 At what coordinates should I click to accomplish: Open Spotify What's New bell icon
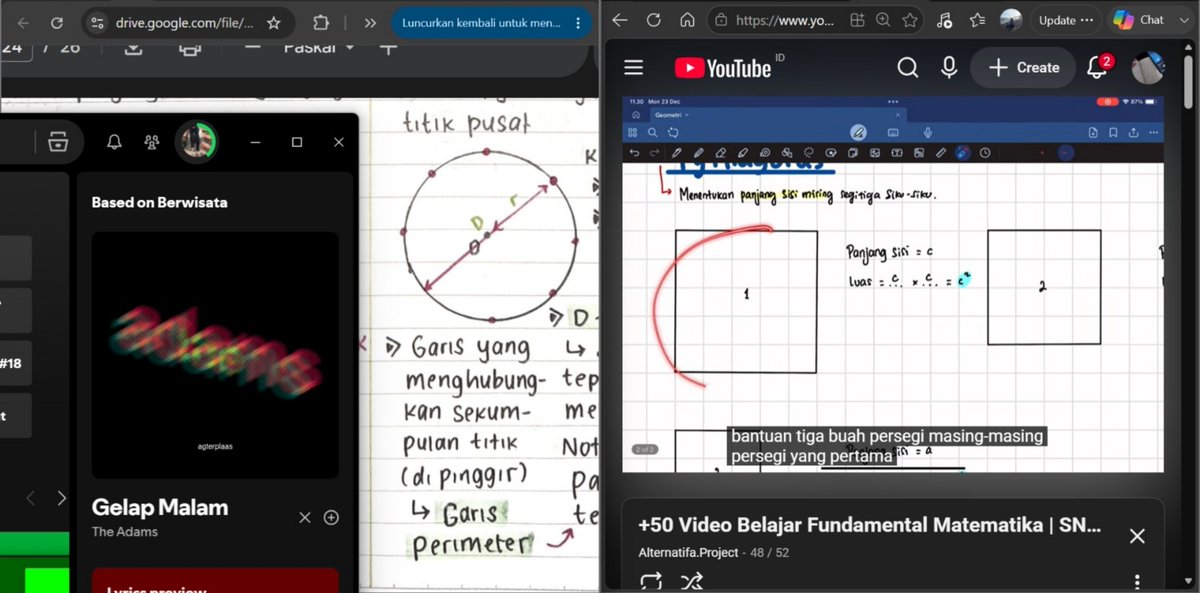point(115,142)
